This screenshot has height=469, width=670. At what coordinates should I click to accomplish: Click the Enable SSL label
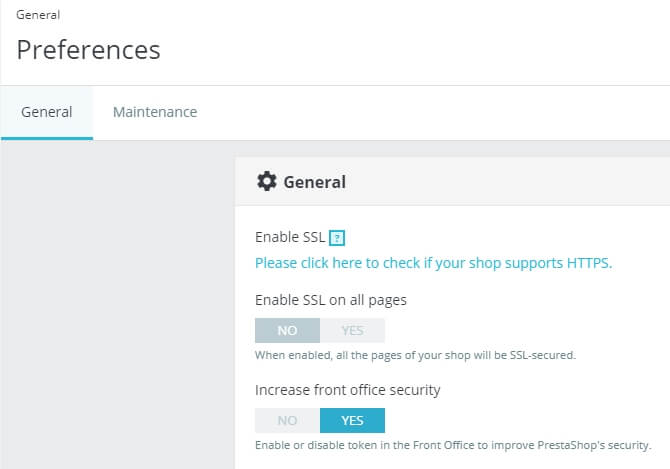290,238
